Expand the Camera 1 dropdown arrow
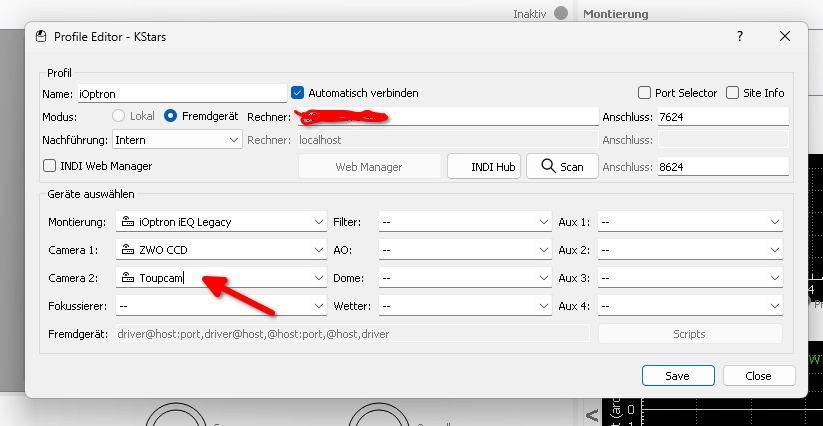 (x=319, y=250)
